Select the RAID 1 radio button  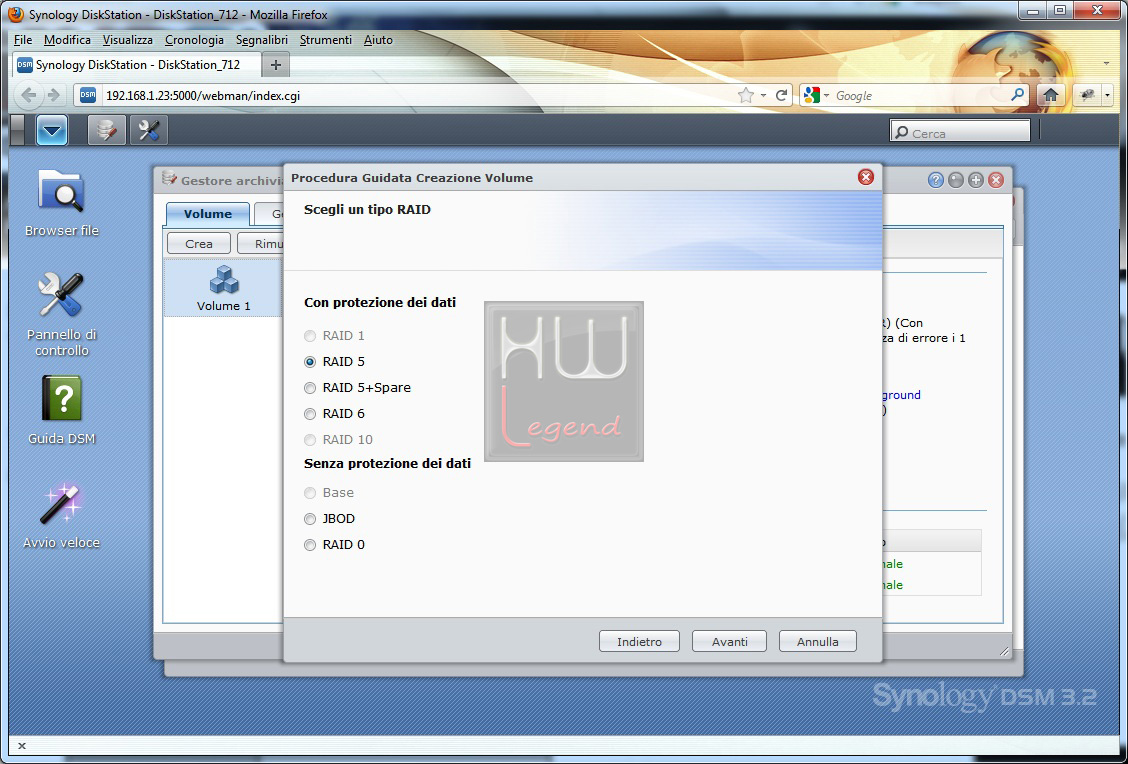[310, 336]
